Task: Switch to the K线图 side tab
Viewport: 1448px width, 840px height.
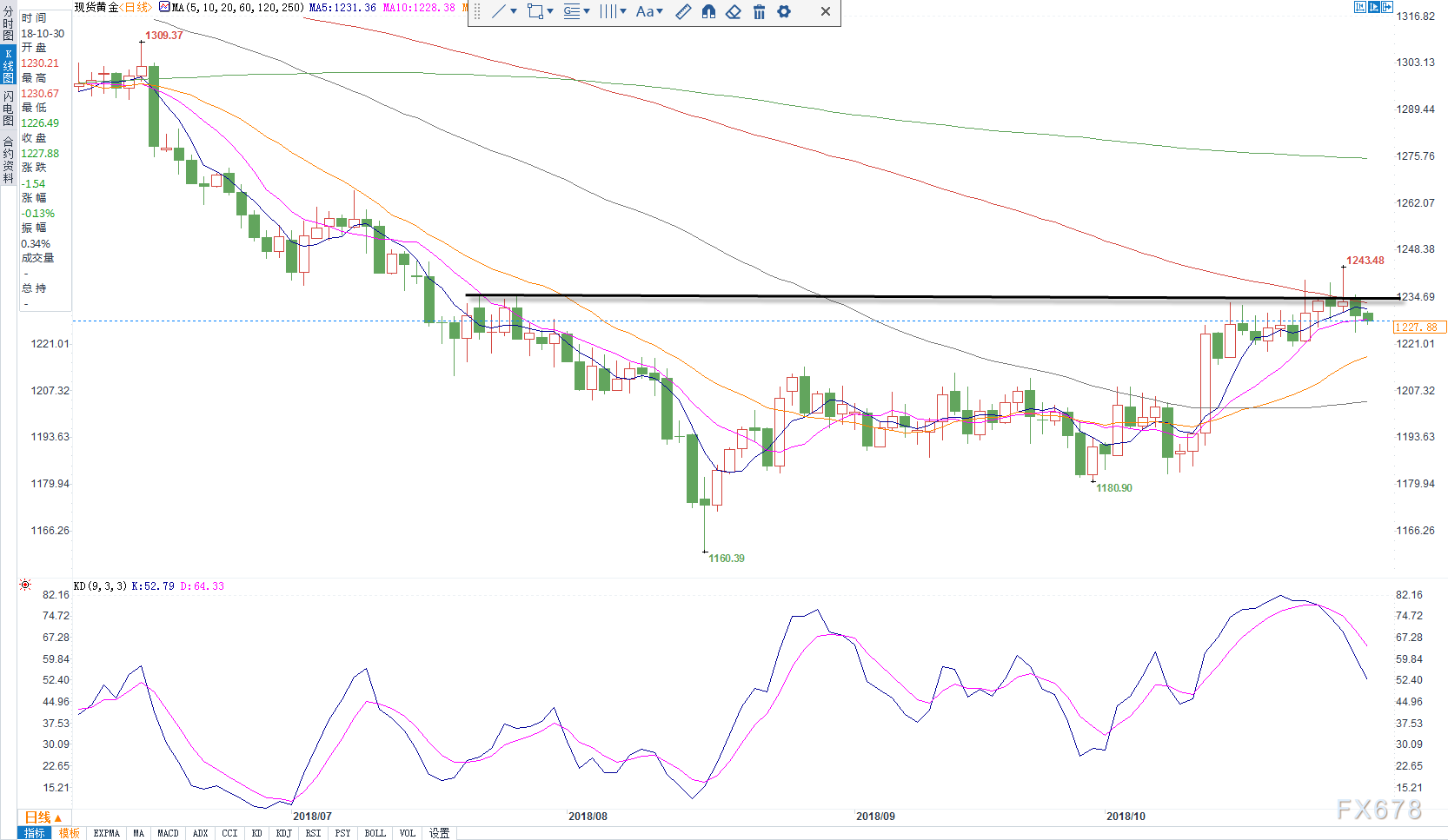Action: click(x=8, y=66)
